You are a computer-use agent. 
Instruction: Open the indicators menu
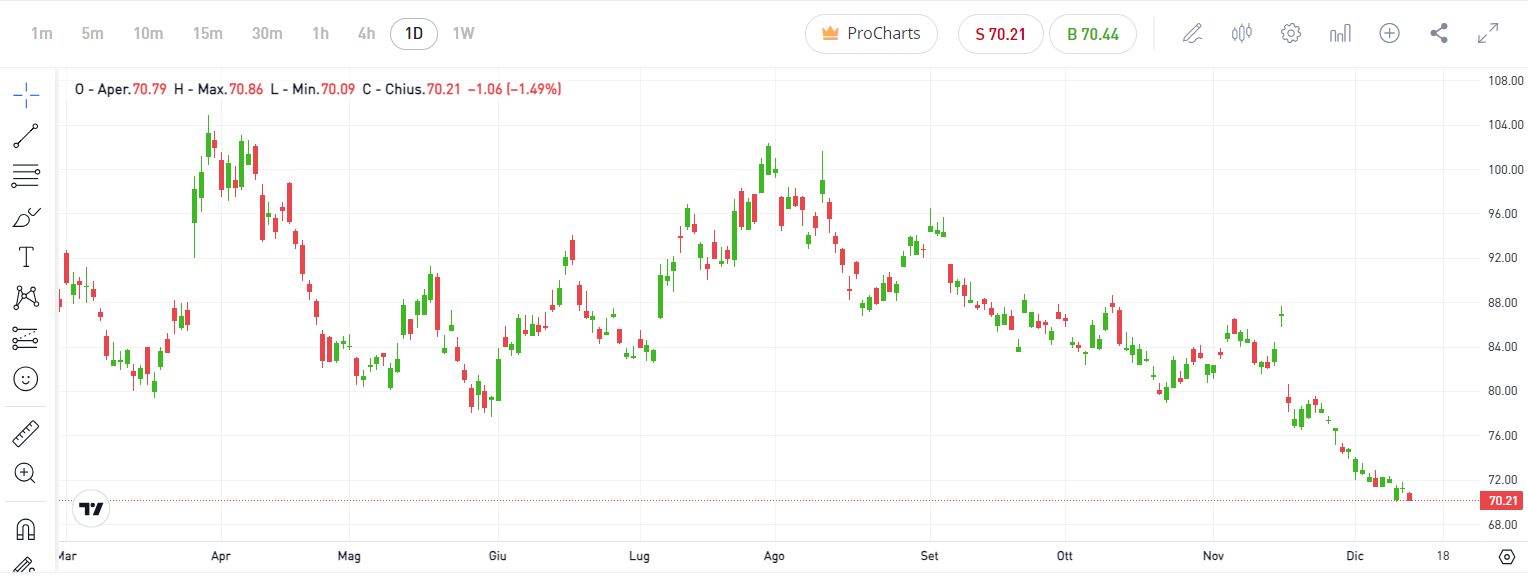[1340, 33]
